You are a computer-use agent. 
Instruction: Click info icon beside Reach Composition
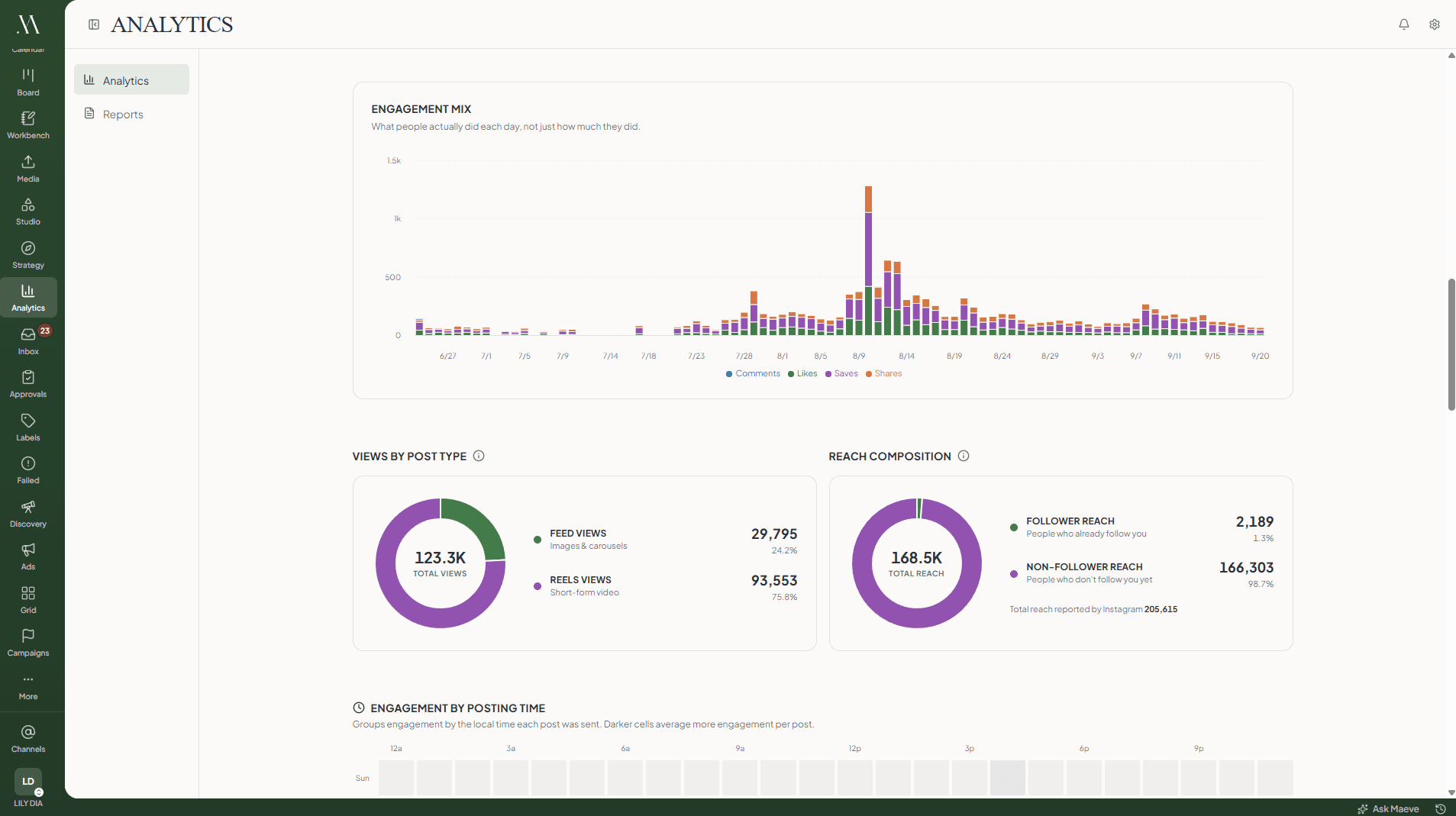pyautogui.click(x=964, y=456)
